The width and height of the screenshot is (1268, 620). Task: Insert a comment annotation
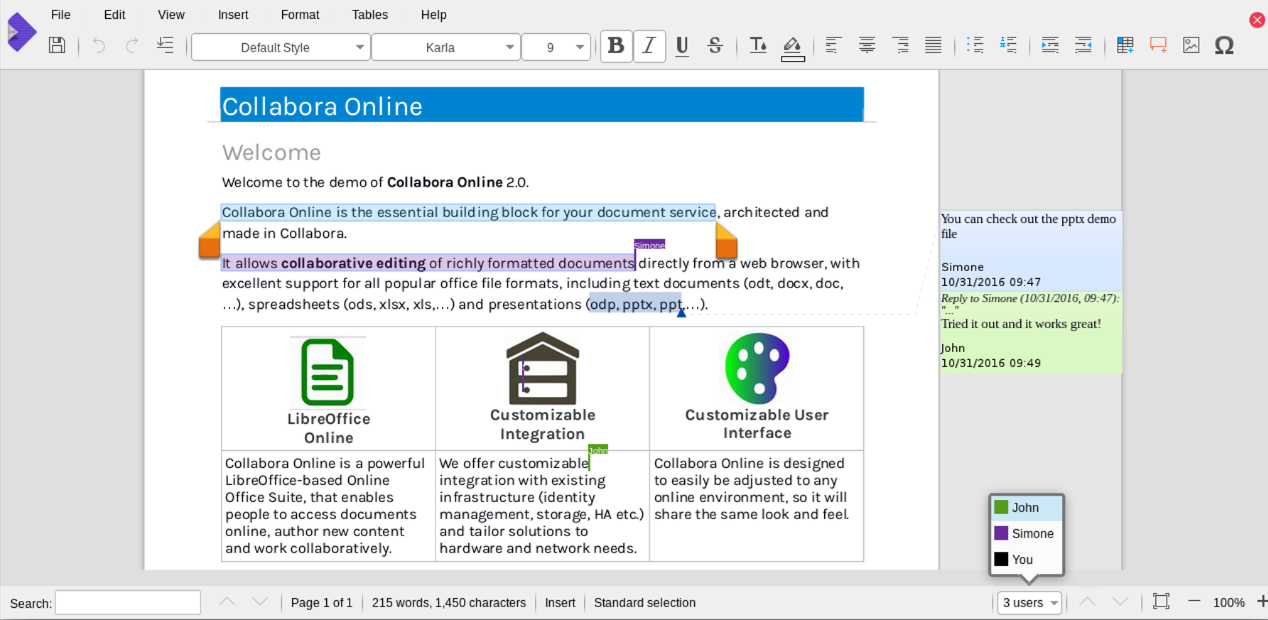(1158, 45)
